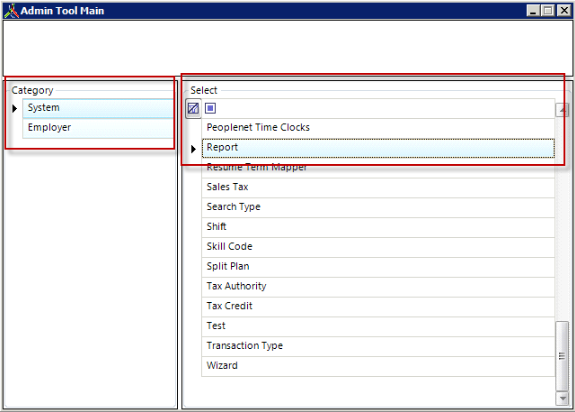Click the scrollbar down arrow in Select list
Viewport: 575px width, 412px height.
562,398
